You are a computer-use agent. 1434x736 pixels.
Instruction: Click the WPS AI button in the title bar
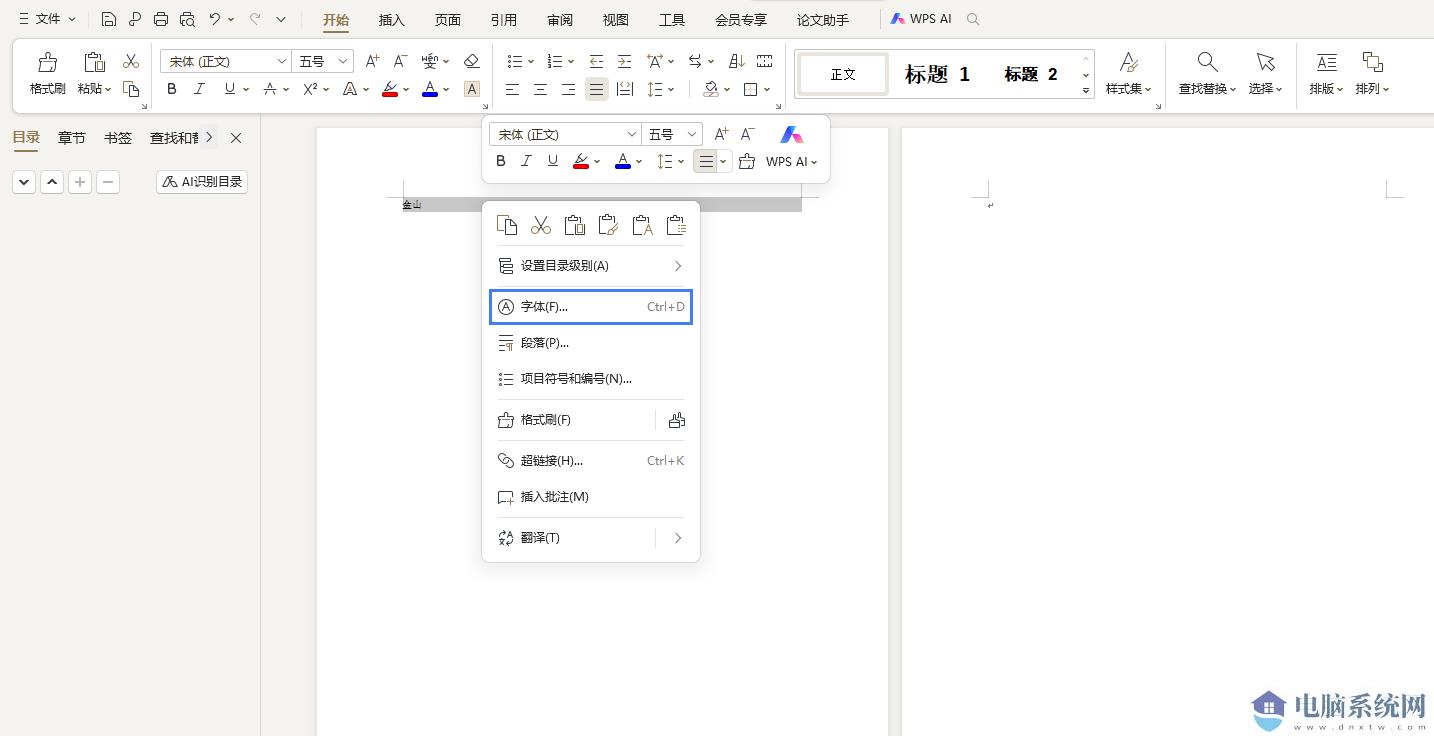click(x=922, y=19)
